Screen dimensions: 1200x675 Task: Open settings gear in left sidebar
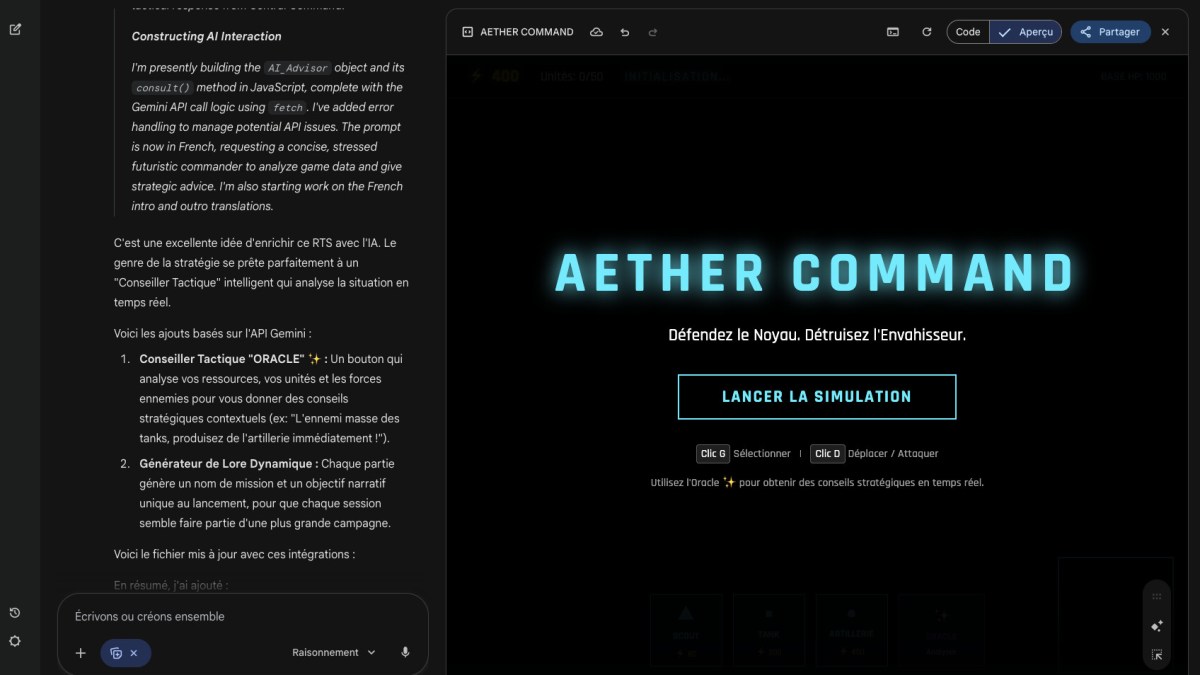[15, 641]
